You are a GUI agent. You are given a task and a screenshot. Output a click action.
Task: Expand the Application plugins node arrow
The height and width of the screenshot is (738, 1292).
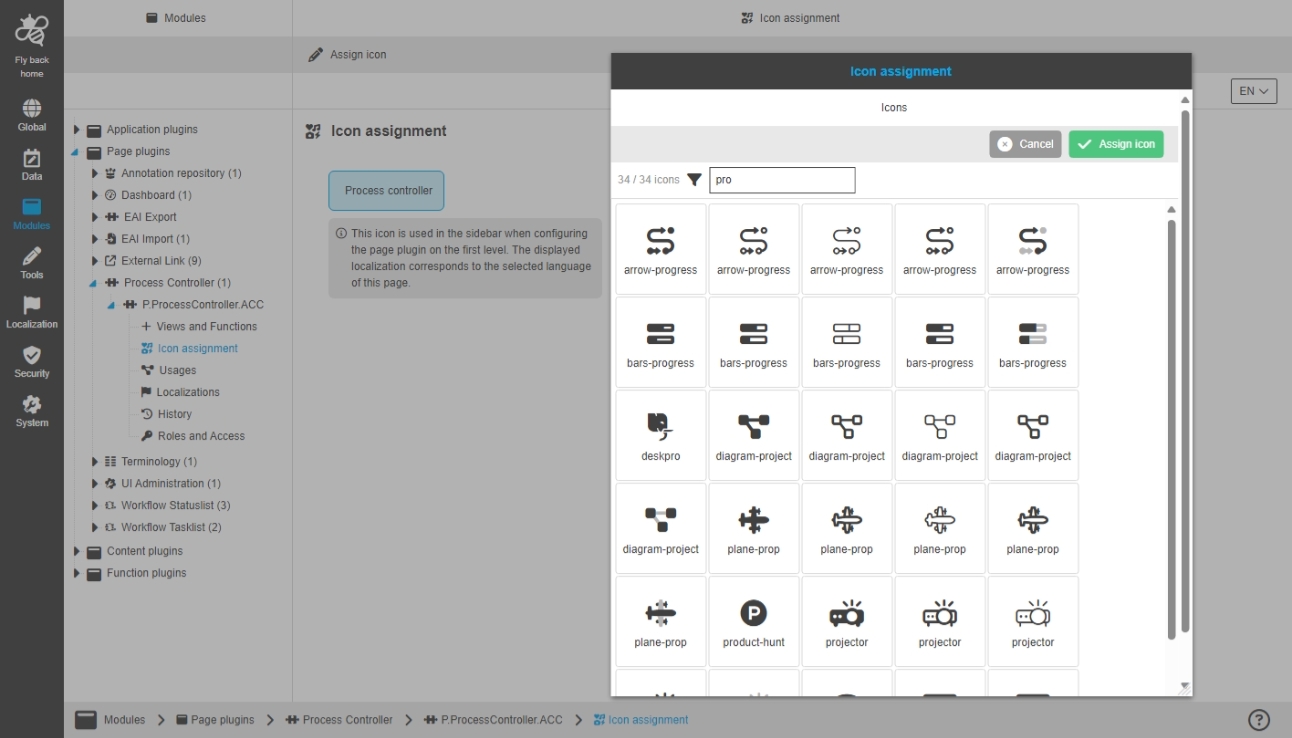pos(77,130)
